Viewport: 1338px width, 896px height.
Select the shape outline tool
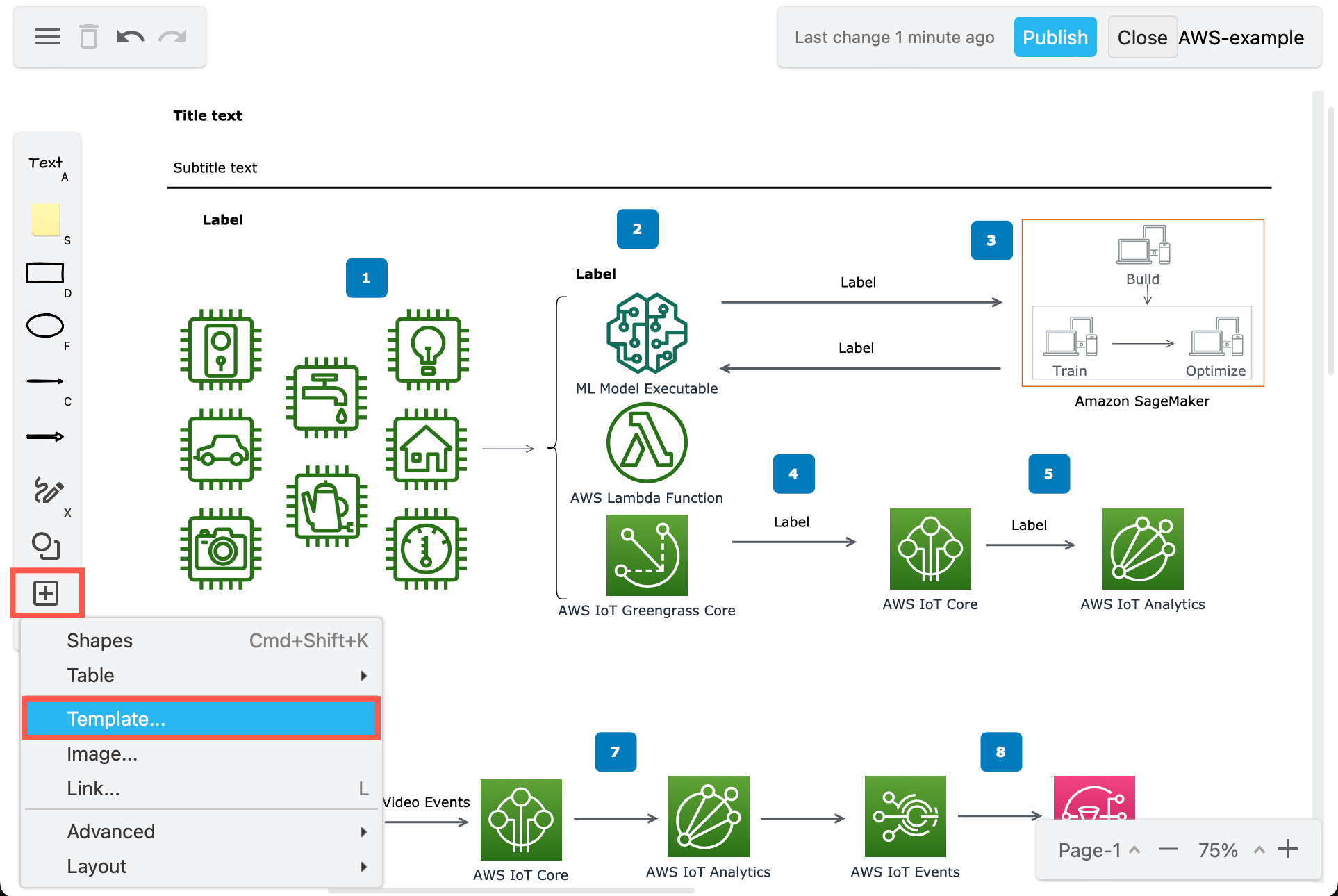pyautogui.click(x=44, y=546)
